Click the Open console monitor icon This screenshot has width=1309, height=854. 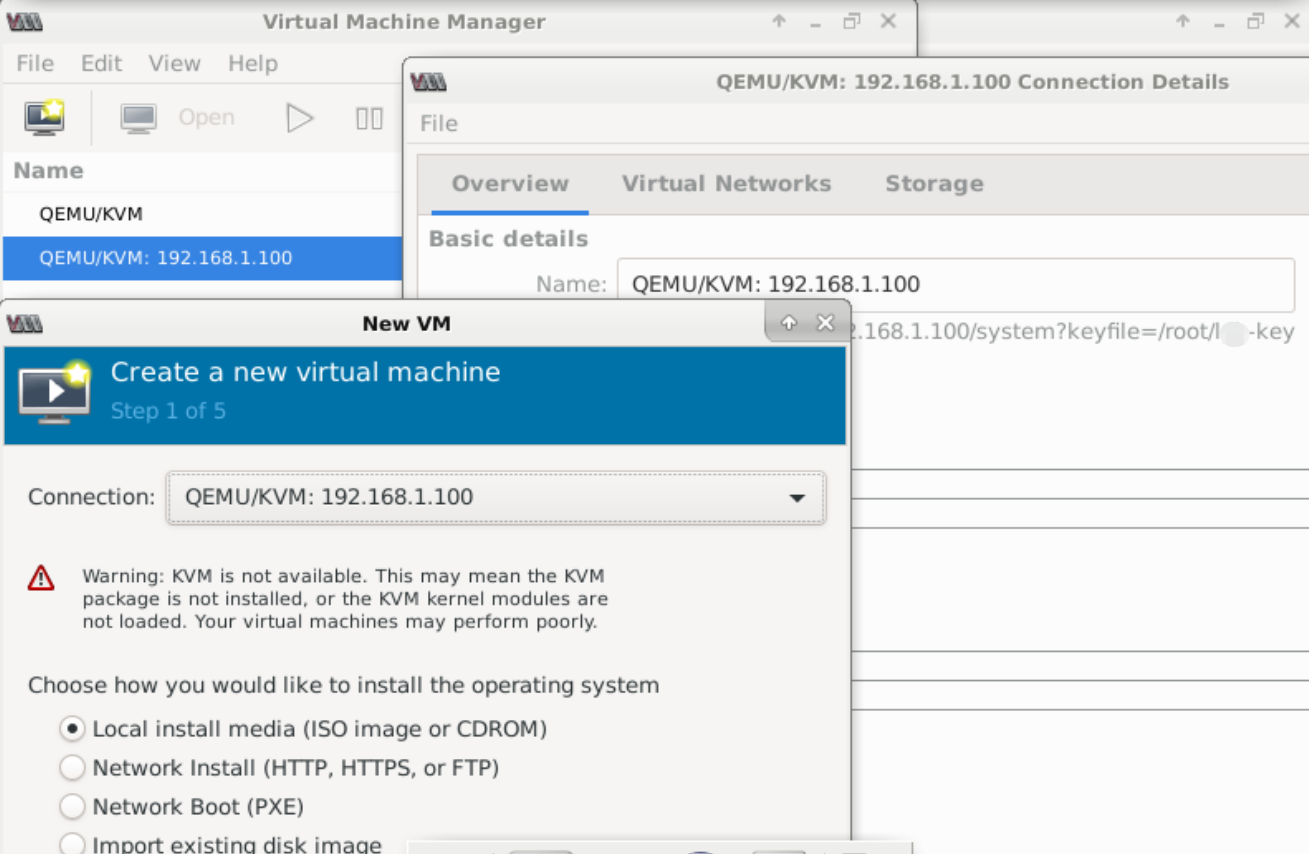tap(138, 118)
